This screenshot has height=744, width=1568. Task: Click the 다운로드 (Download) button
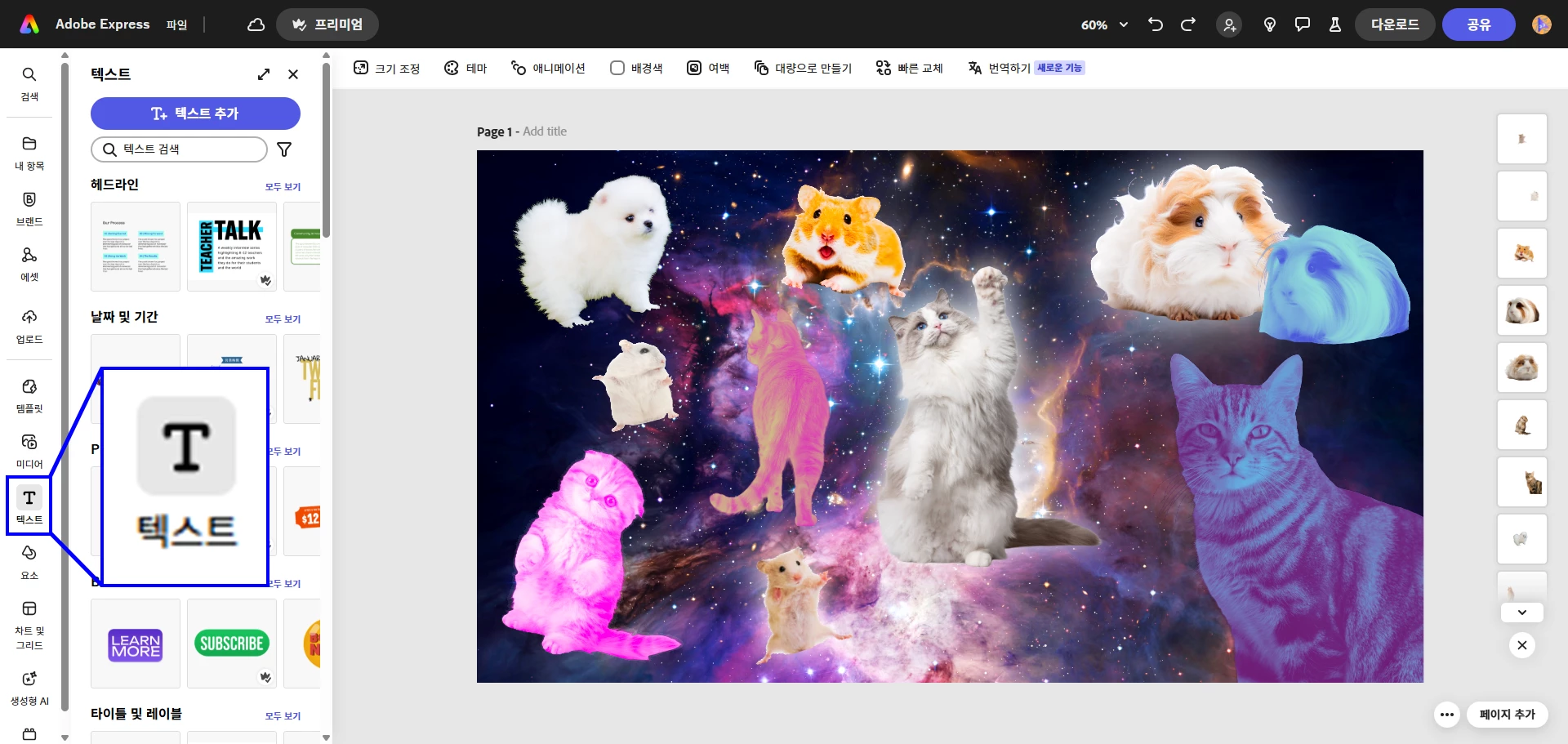pos(1395,25)
